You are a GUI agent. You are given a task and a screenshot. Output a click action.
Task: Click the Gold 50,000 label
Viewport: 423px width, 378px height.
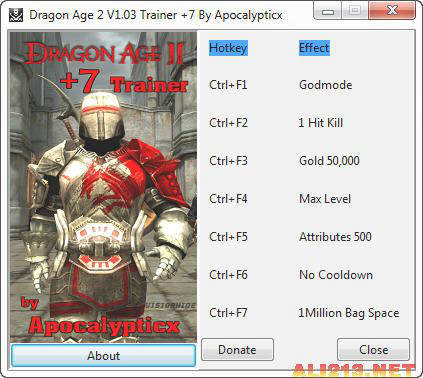click(x=329, y=161)
